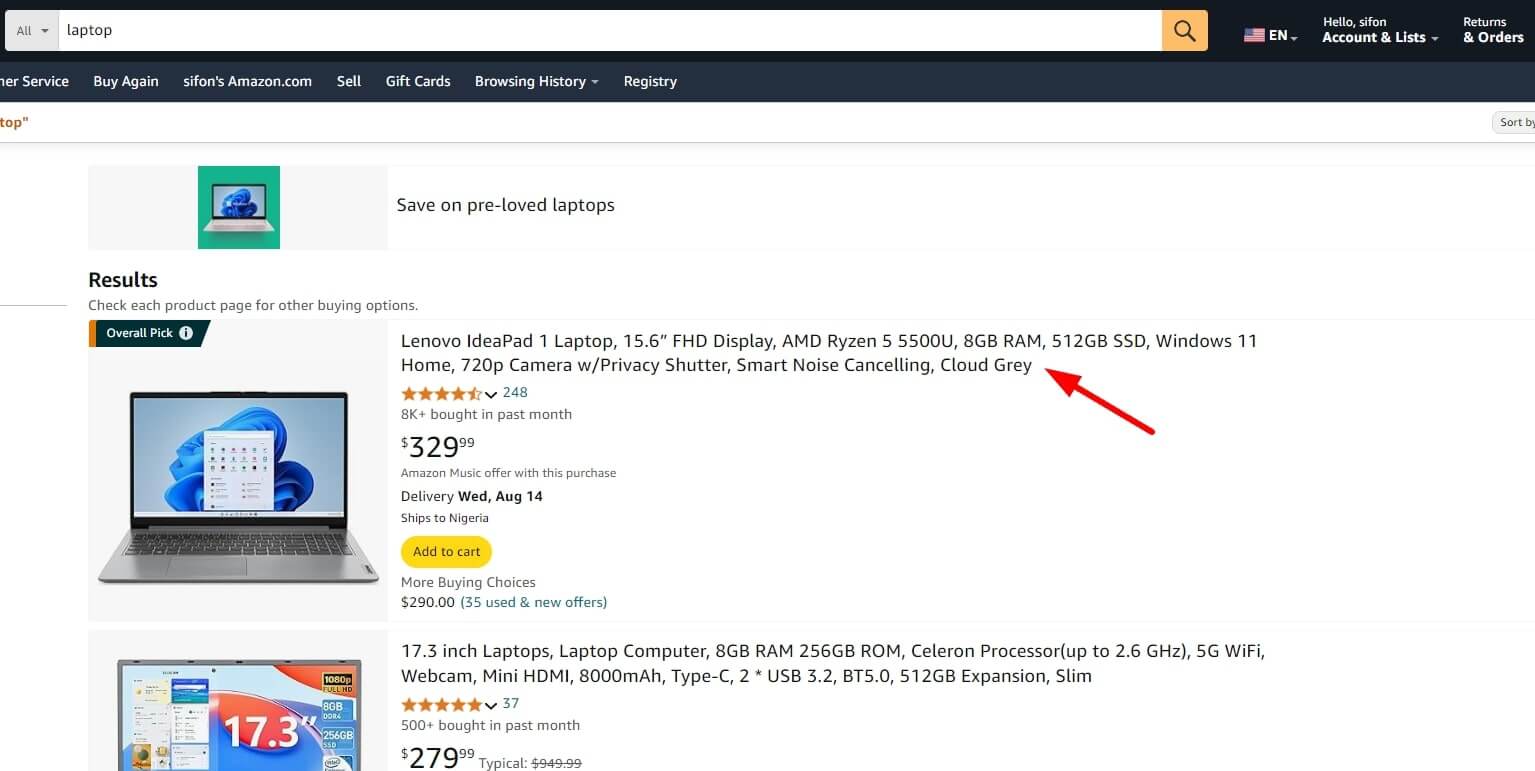Click the Lenovo laptop star rating
This screenshot has width=1535, height=771.
click(x=442, y=394)
